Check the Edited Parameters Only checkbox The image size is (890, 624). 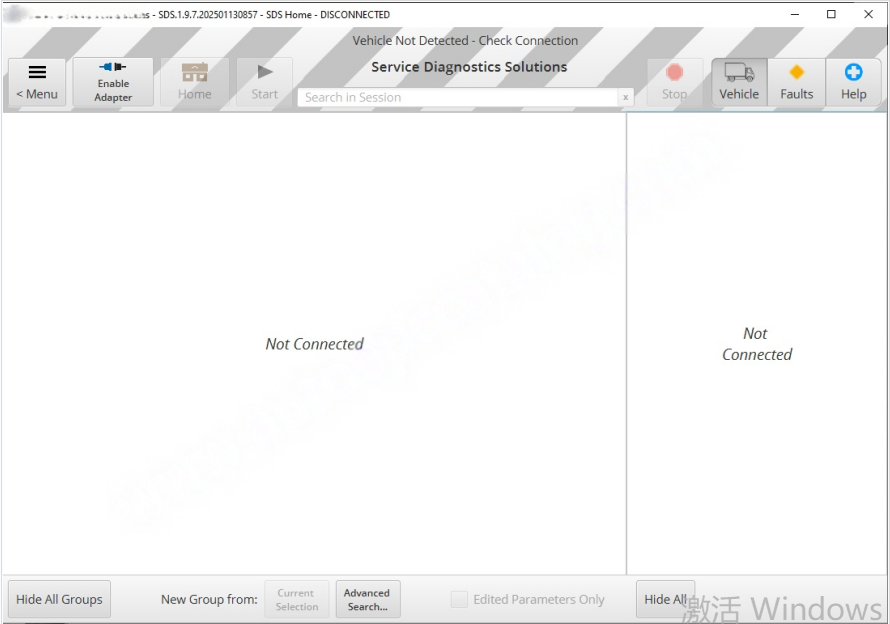pos(459,599)
